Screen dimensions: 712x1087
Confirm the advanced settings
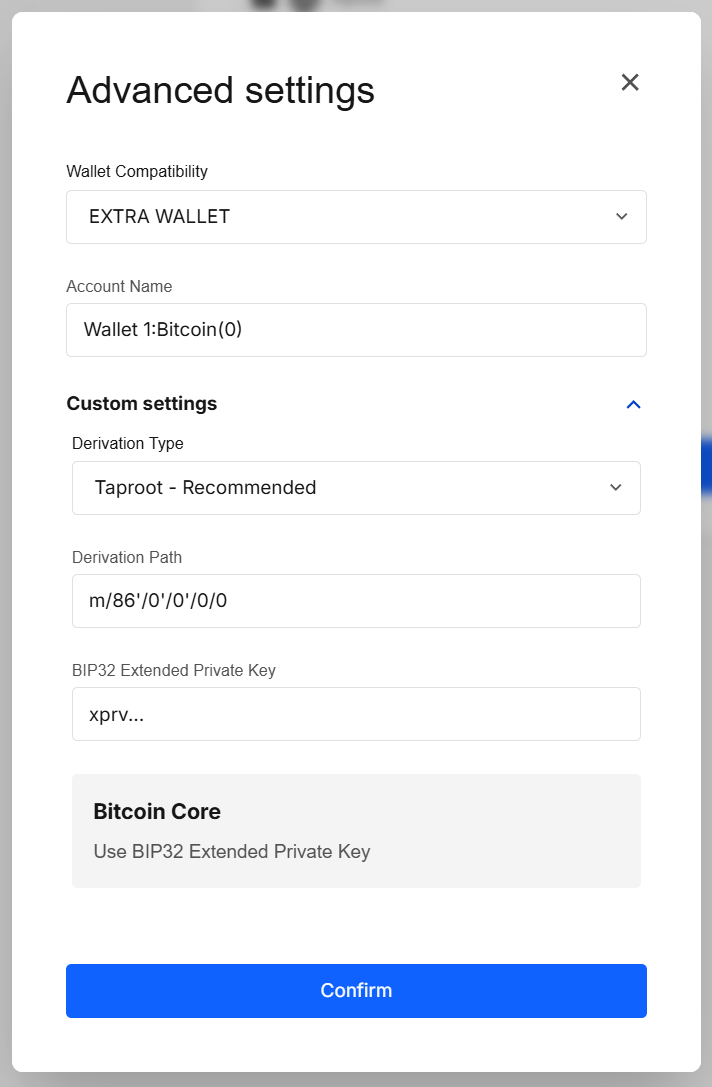[356, 990]
